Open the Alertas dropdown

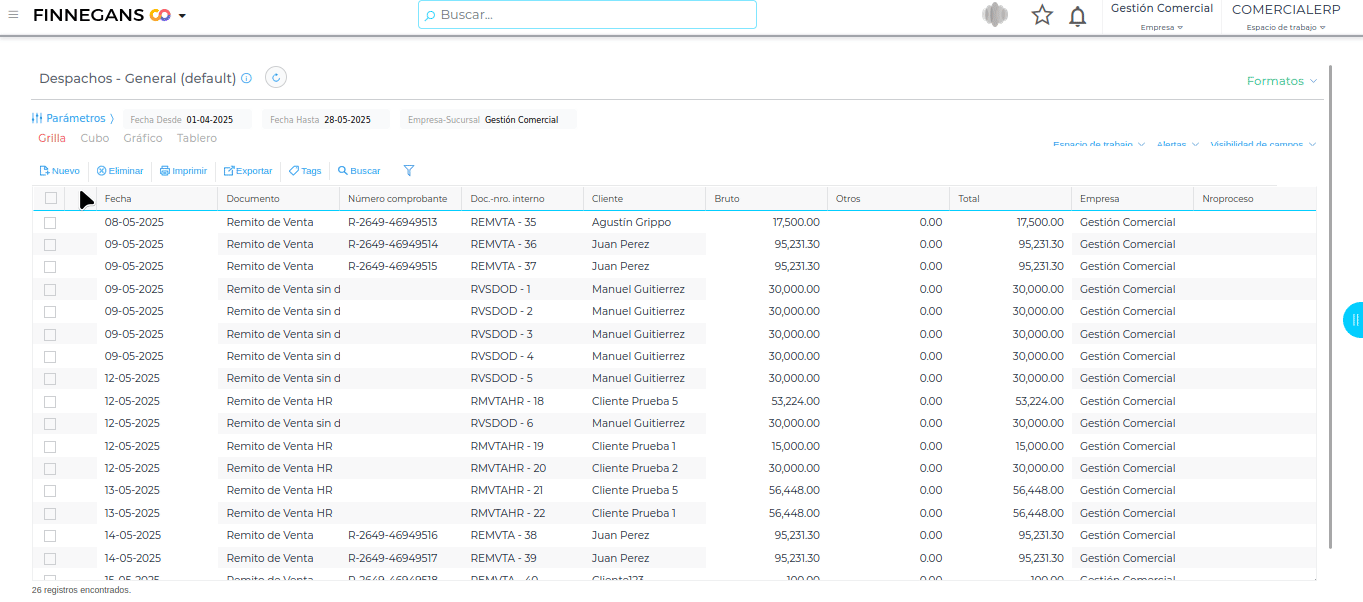(1178, 145)
